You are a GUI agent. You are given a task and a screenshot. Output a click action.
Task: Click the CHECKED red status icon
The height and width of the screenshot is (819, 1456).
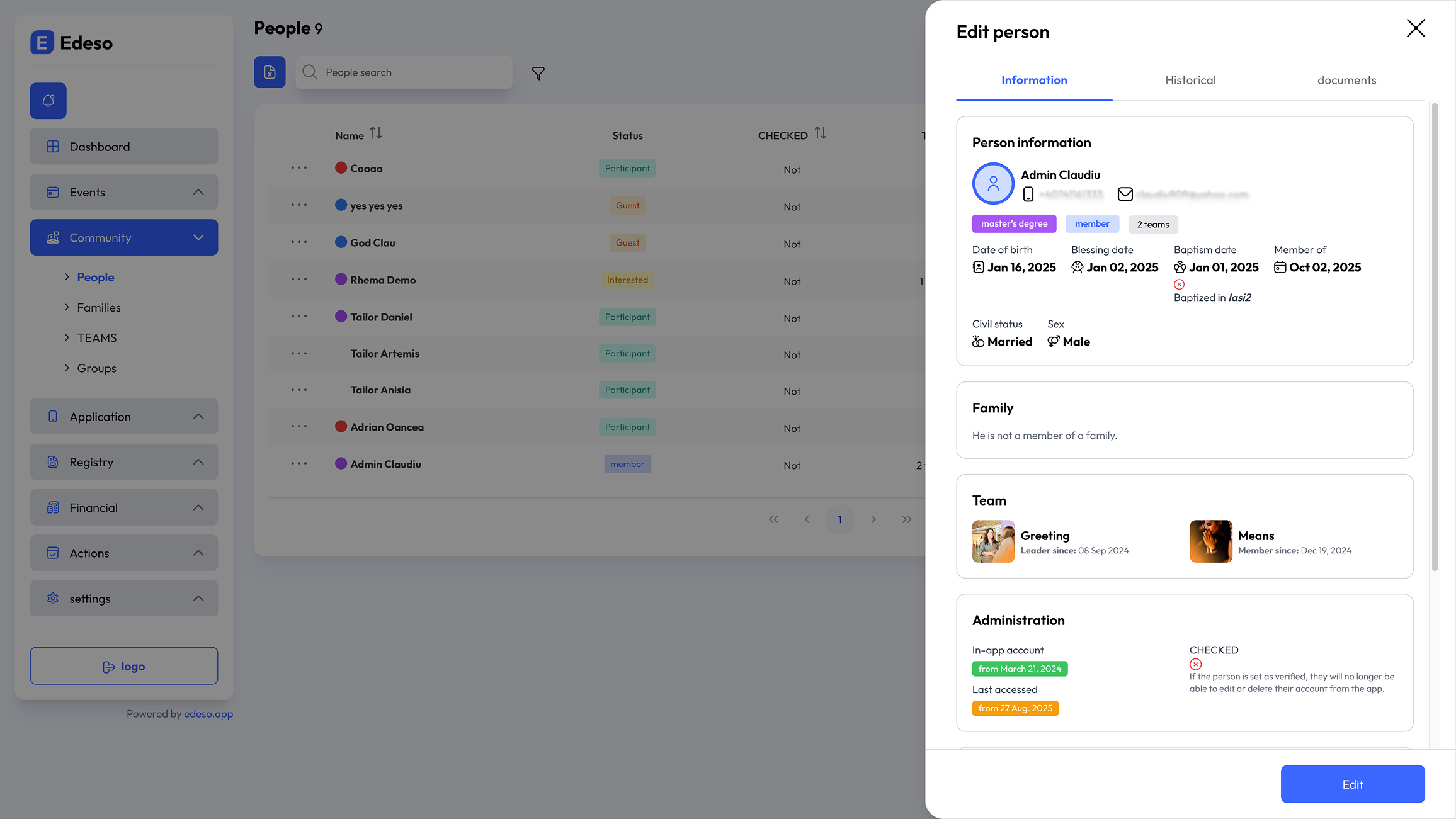[1195, 664]
